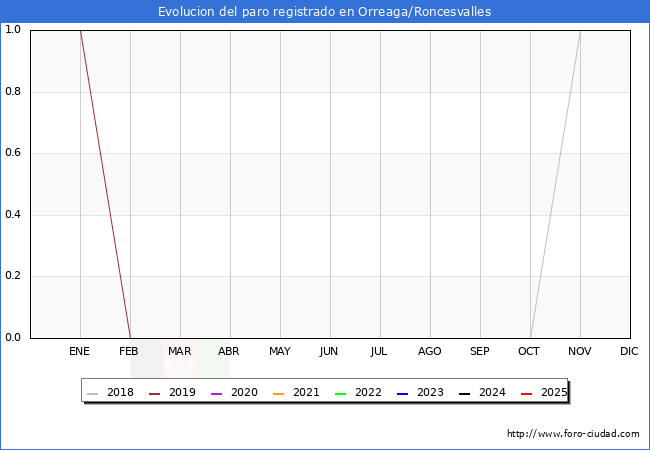
Task: Open the foro-ciudad.com link
Action: [573, 434]
